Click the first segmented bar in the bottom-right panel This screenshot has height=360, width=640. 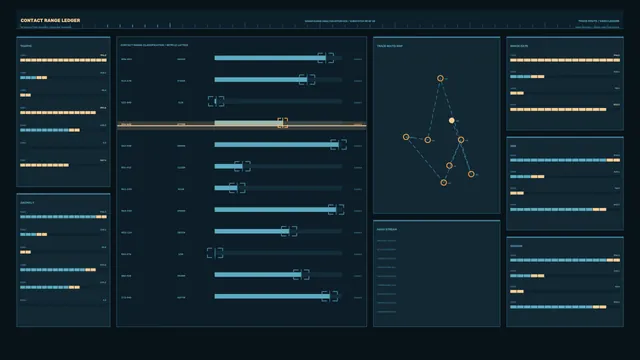565,260
